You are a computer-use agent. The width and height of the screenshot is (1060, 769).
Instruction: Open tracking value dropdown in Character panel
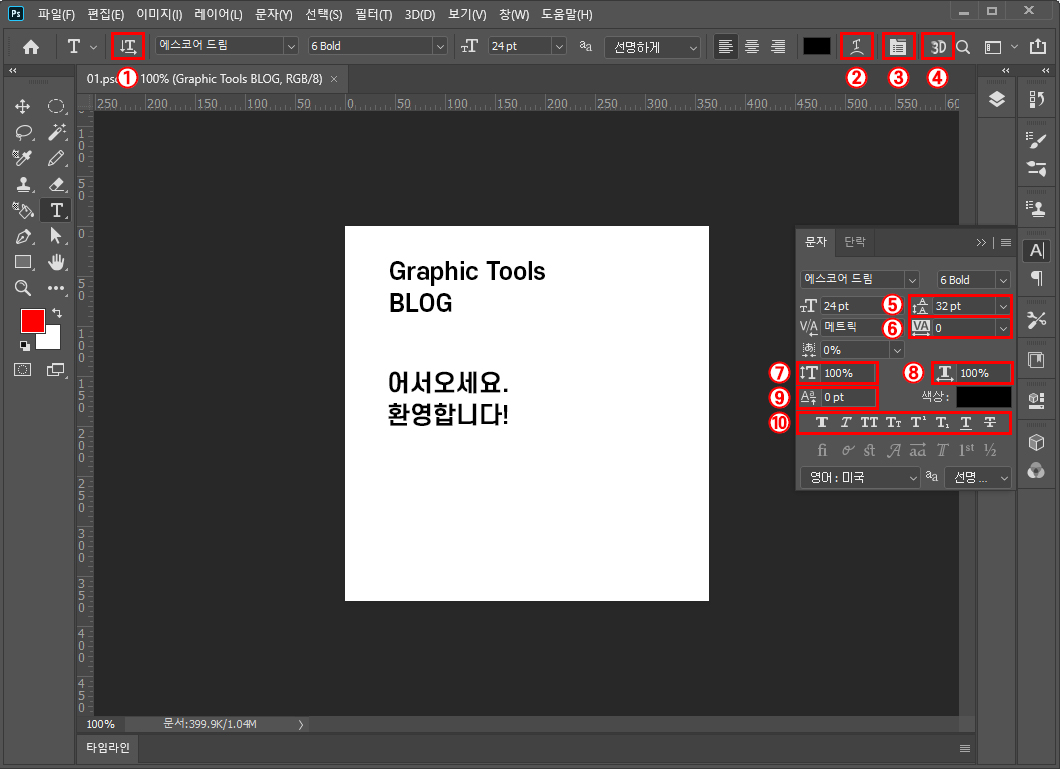pyautogui.click(x=1003, y=328)
